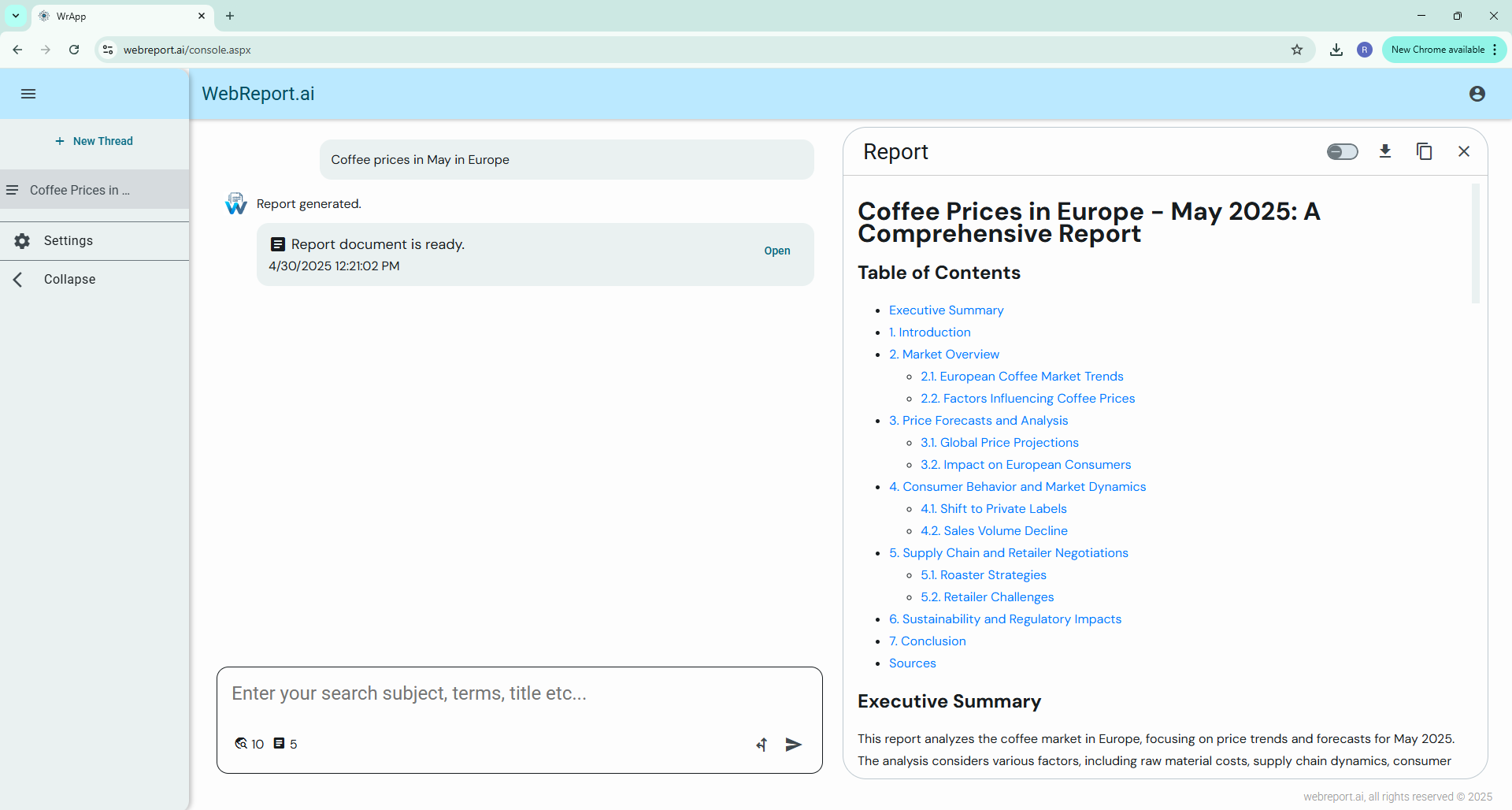Open 3.2. Impact on European Consumers
1512x810 pixels.
click(x=1025, y=465)
